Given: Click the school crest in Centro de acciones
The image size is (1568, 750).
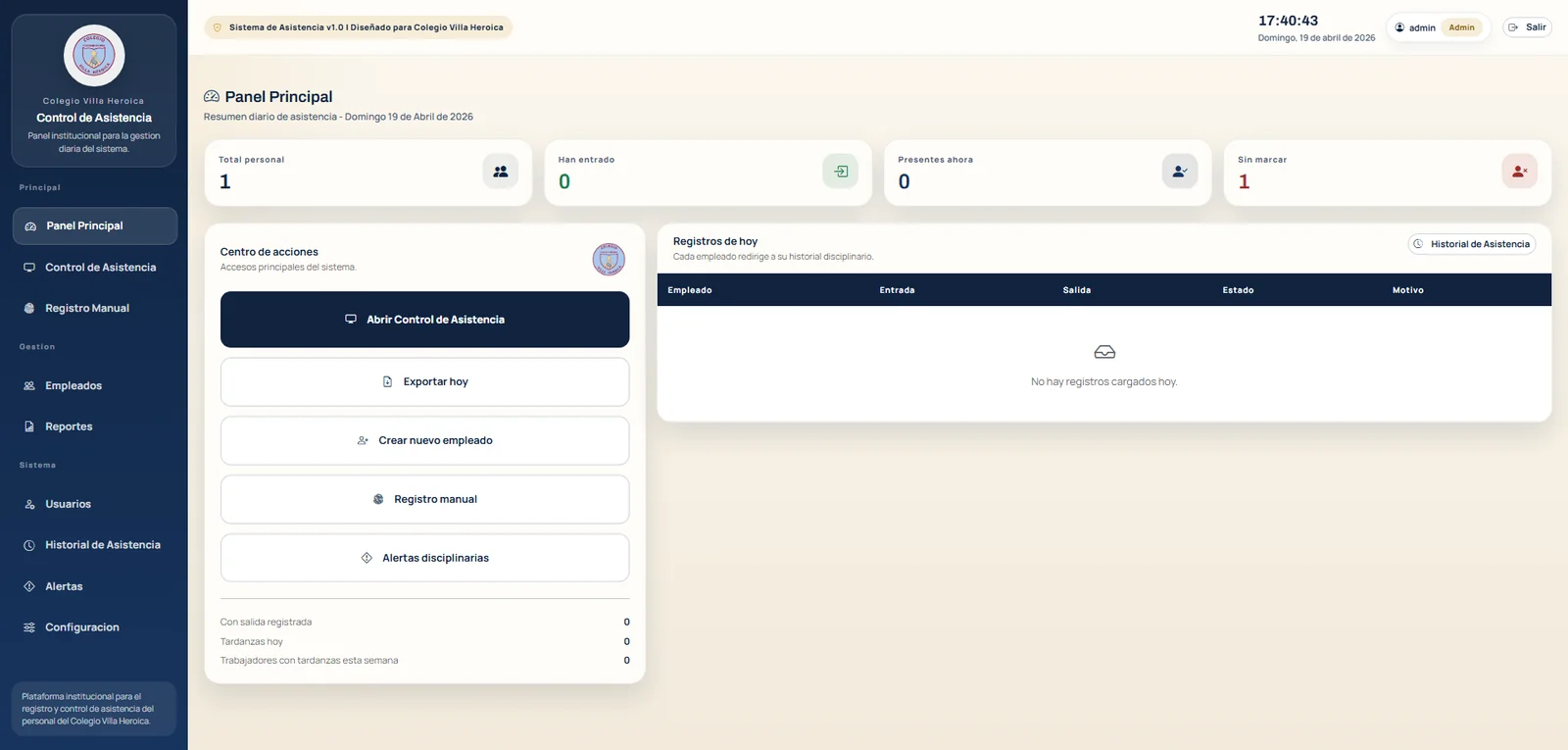Looking at the screenshot, I should 609,259.
